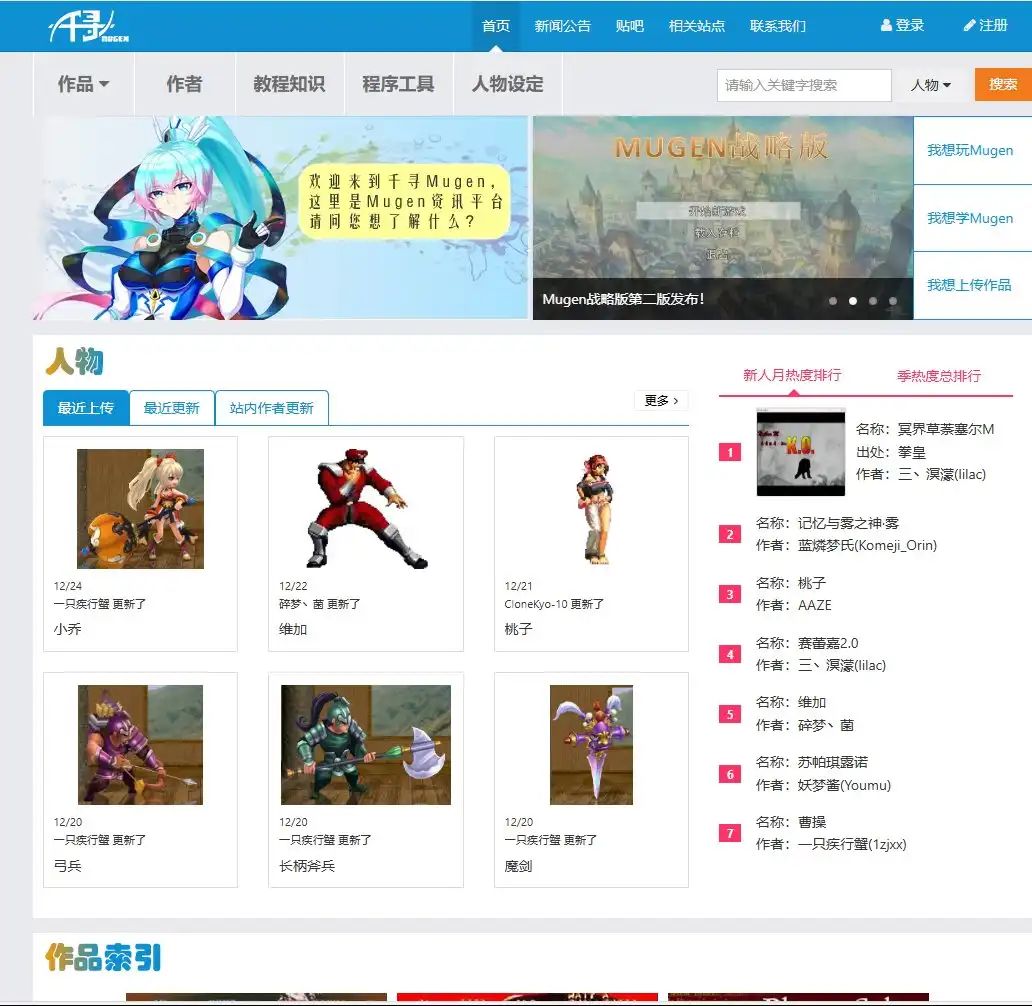Open the rank 1 冥界草莽塞尔M thumbnail
Image resolution: width=1032 pixels, height=1006 pixels.
[801, 452]
